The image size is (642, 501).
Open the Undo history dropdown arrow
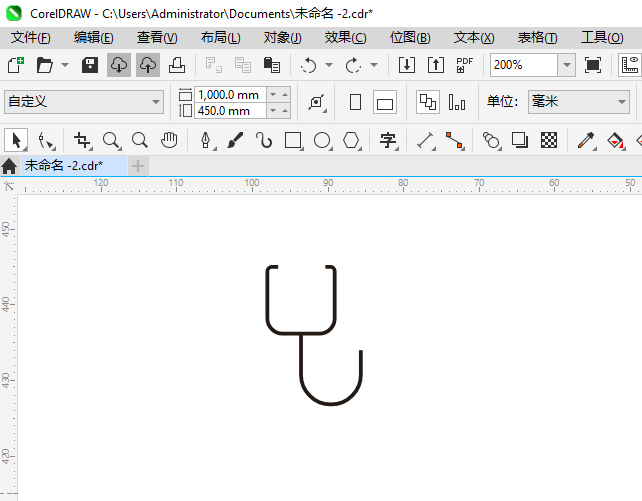coord(329,65)
